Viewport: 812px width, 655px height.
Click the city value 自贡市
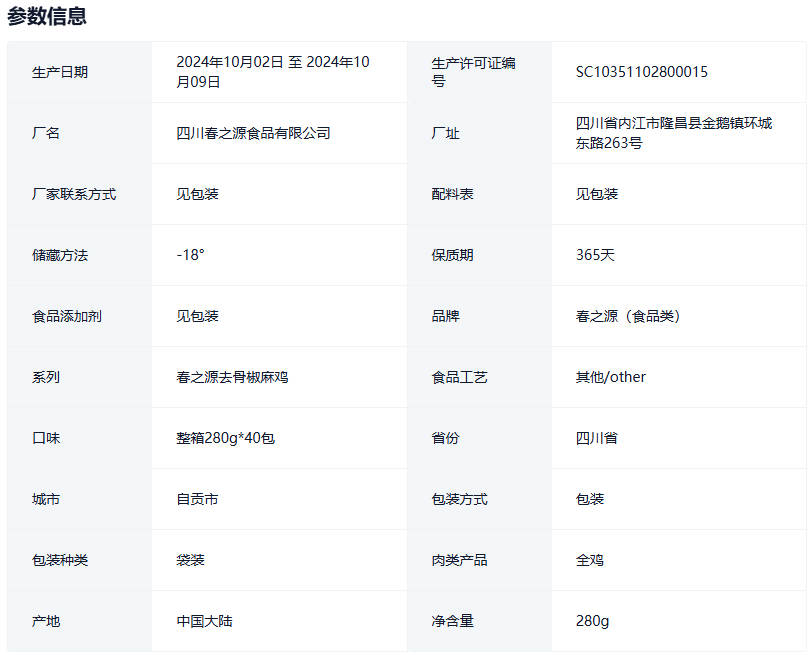tap(197, 499)
